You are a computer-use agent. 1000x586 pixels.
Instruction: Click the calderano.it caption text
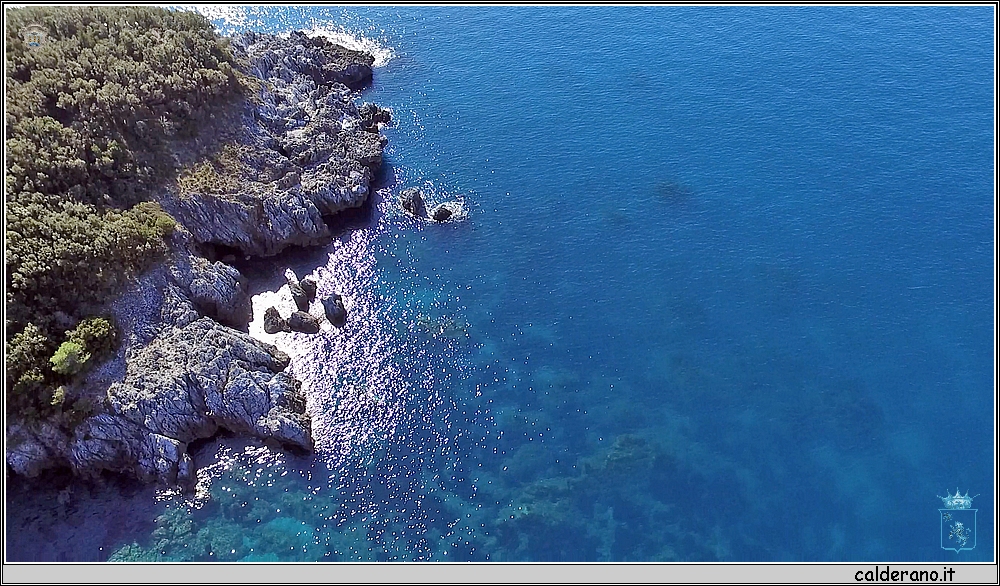(x=904, y=575)
